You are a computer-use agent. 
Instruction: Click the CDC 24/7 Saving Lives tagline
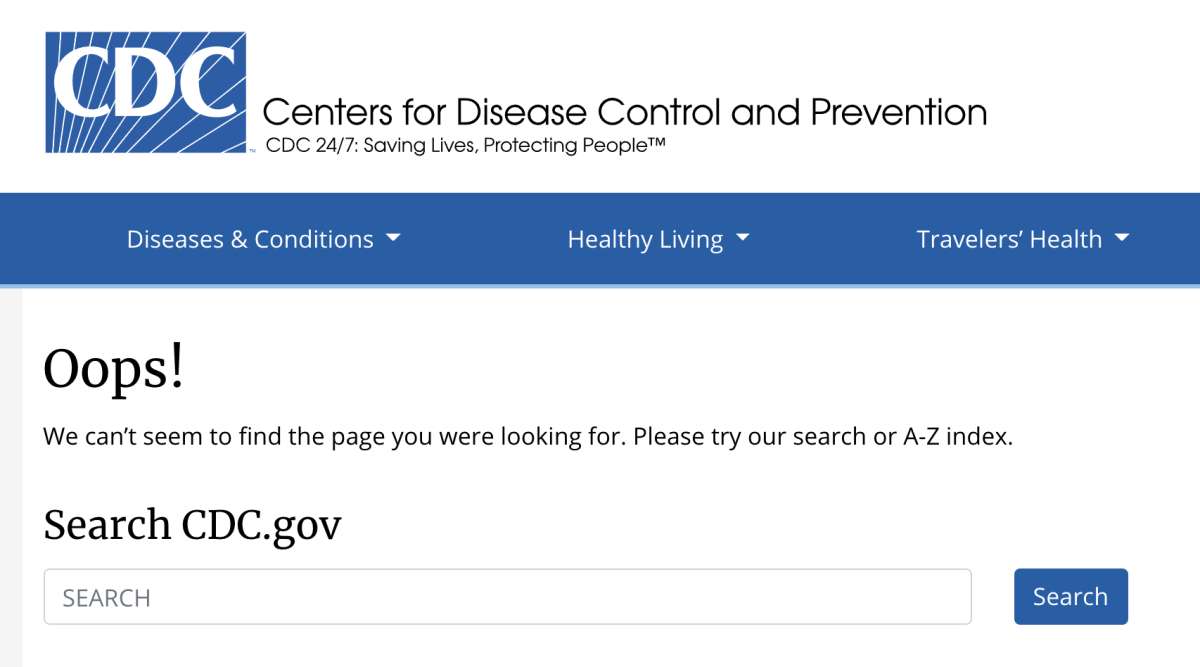(465, 146)
